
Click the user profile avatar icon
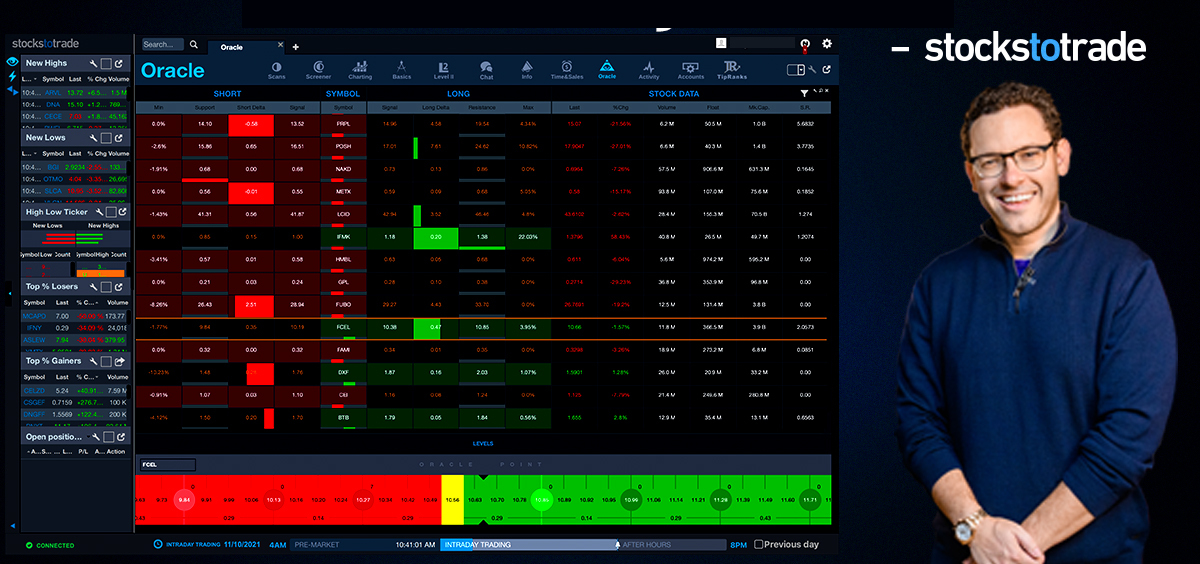pyautogui.click(x=721, y=43)
